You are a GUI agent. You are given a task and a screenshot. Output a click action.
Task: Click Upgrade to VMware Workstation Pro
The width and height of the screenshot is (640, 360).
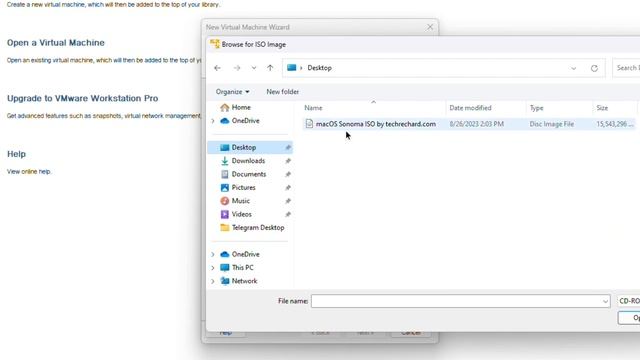click(x=82, y=98)
